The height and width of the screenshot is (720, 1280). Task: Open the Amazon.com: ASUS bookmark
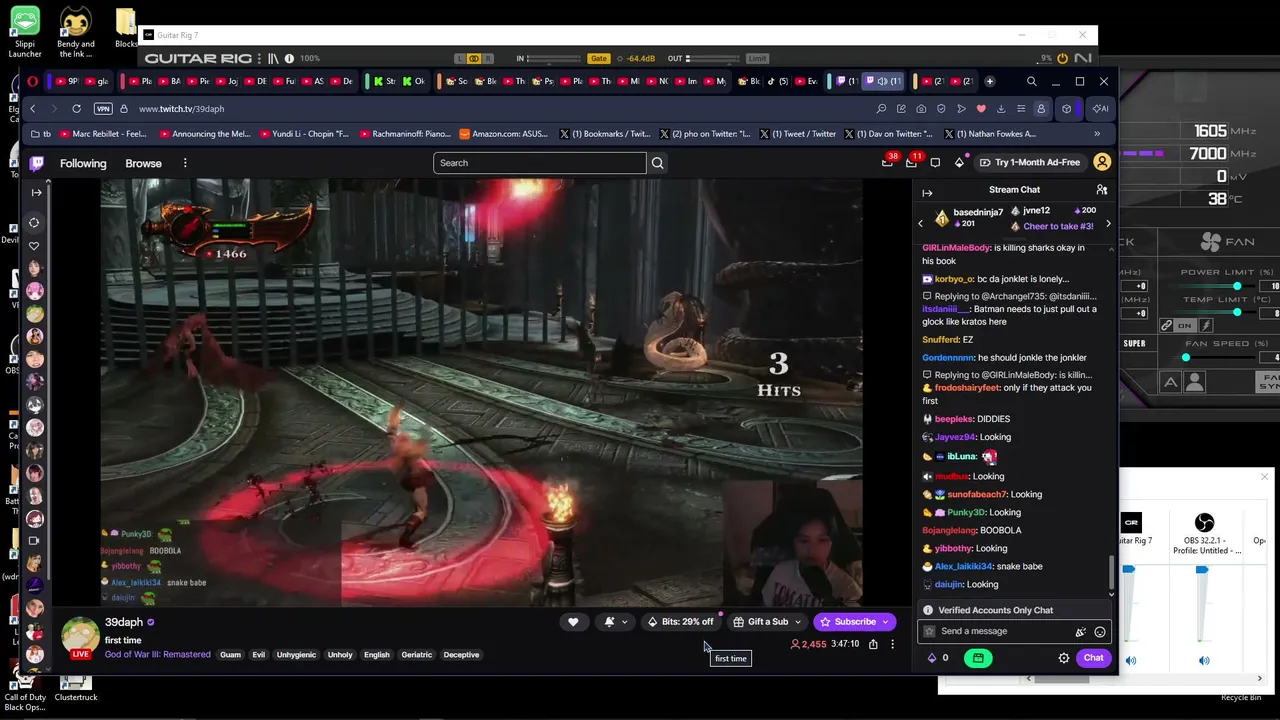coord(503,134)
